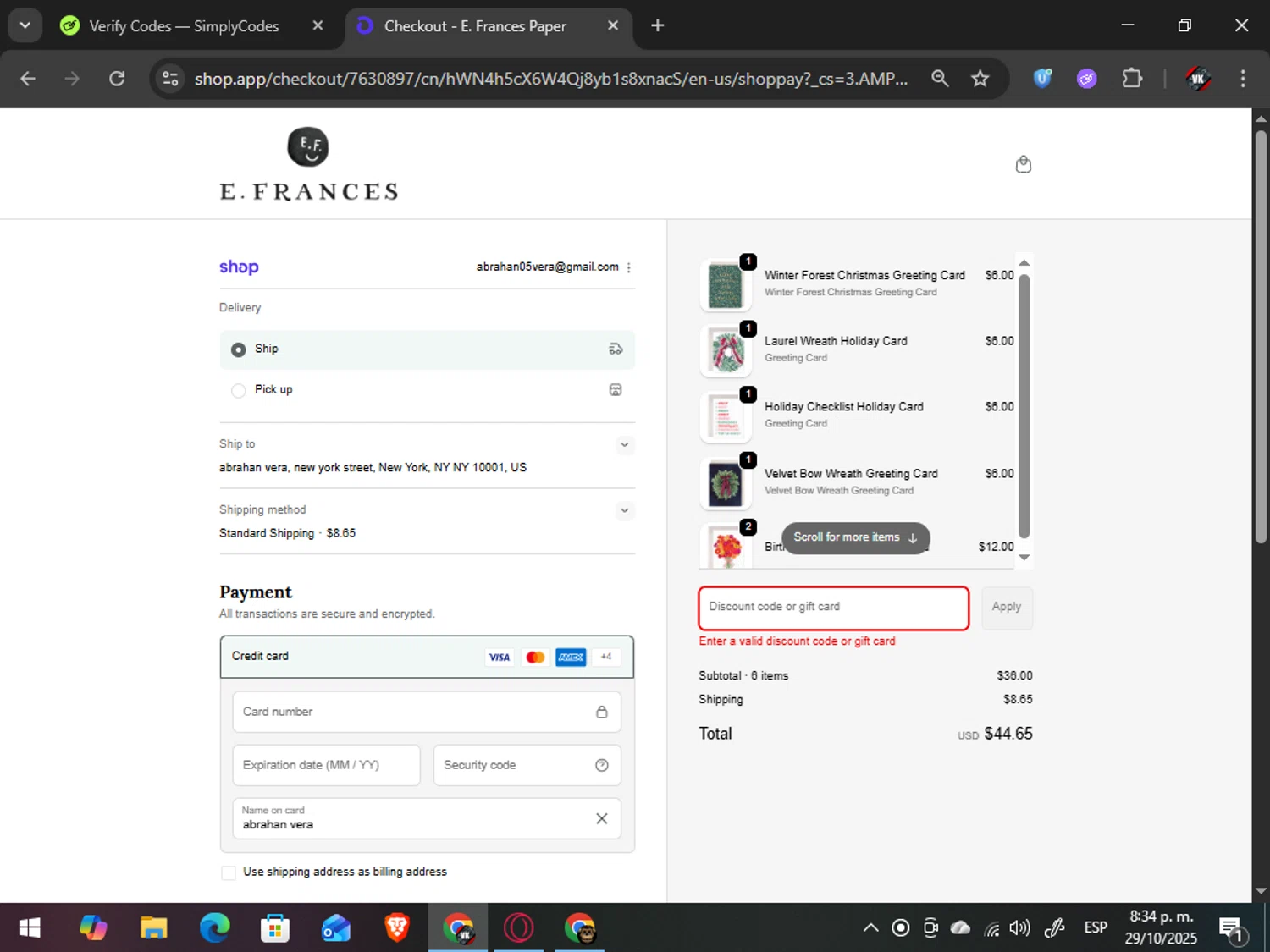Open the clock showing 8:34 p. m.

(1161, 928)
